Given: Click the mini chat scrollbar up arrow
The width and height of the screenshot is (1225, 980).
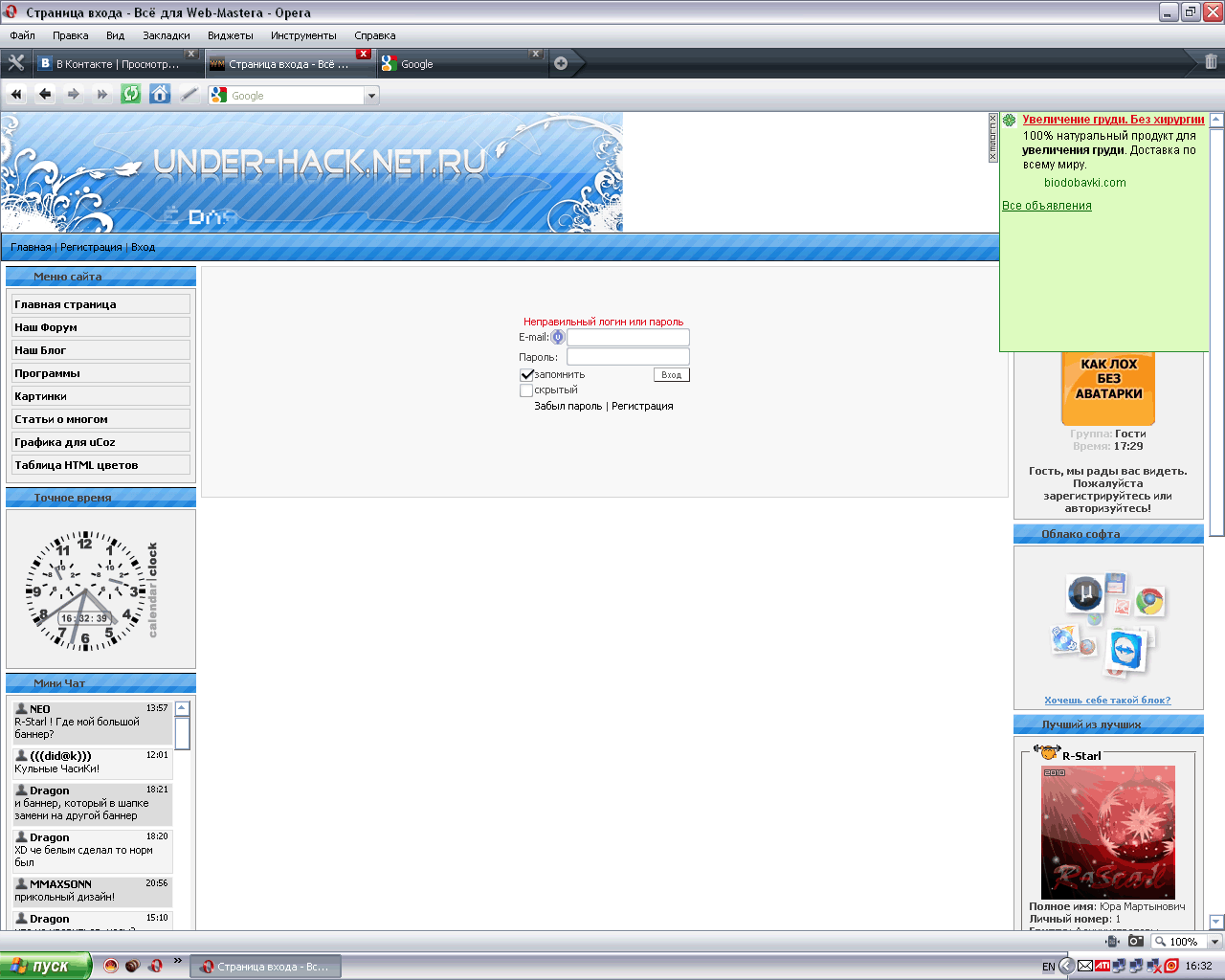Looking at the screenshot, I should [182, 708].
